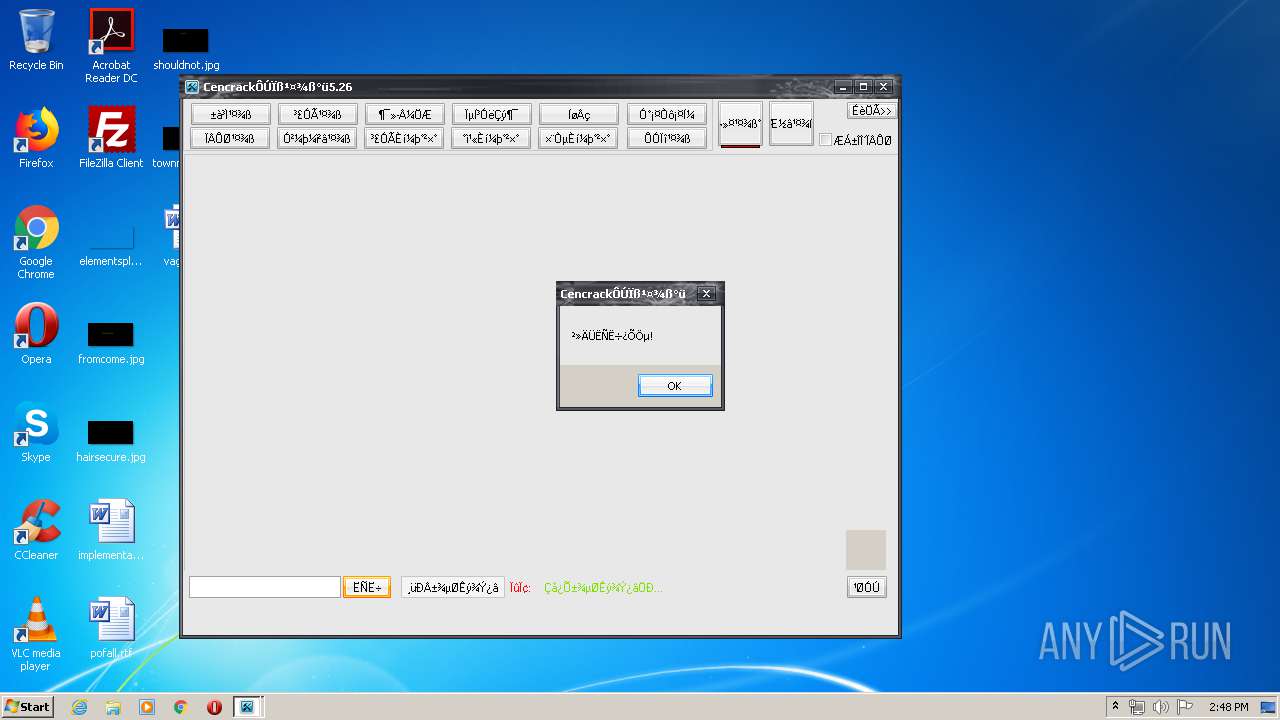Click the first top-row toolbar button "±à¼­¹¤¾ß"
This screenshot has height=720, width=1280.
pyautogui.click(x=230, y=114)
